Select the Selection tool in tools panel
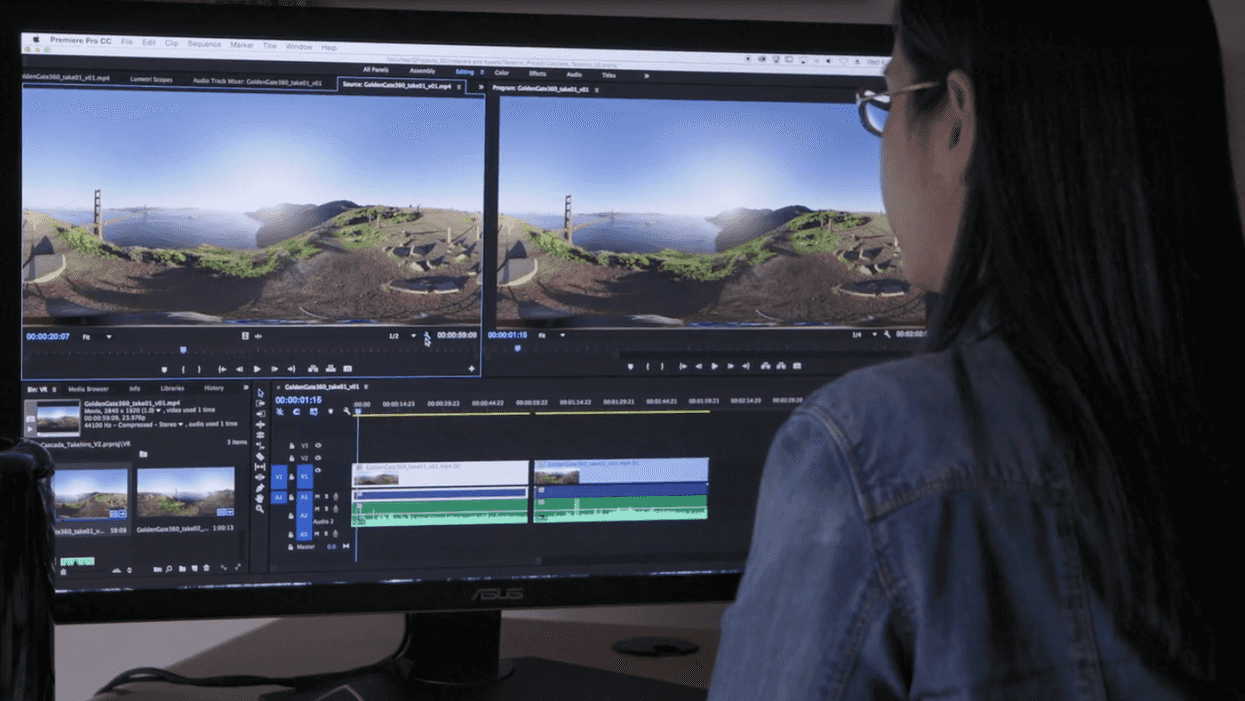 (x=260, y=393)
